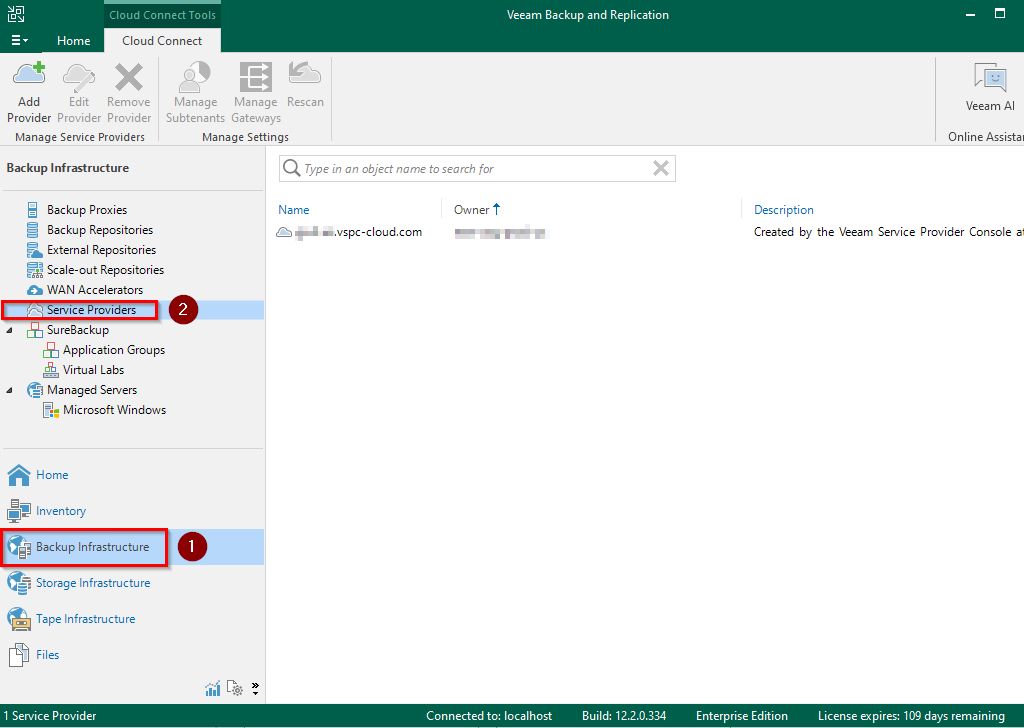Click the blurred owner cell
1024x728 pixels.
(x=500, y=232)
